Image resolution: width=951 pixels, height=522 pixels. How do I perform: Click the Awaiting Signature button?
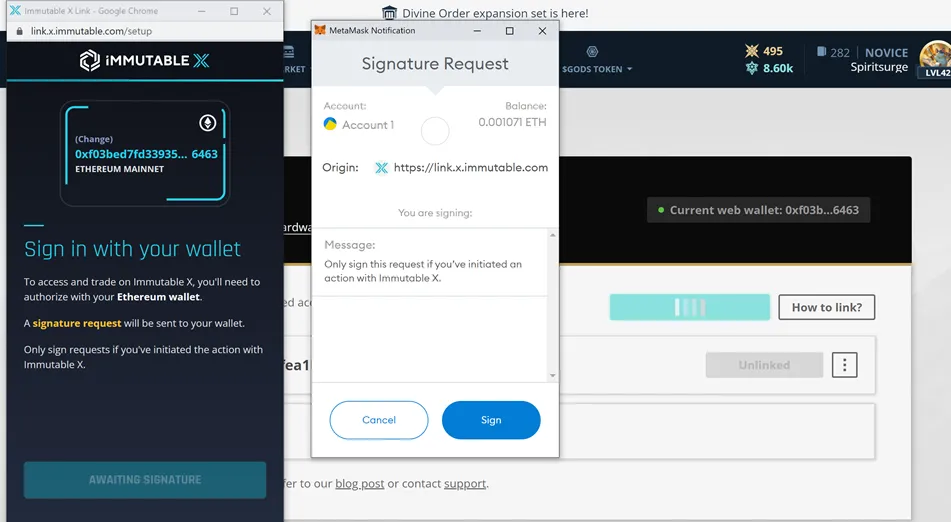coord(145,480)
